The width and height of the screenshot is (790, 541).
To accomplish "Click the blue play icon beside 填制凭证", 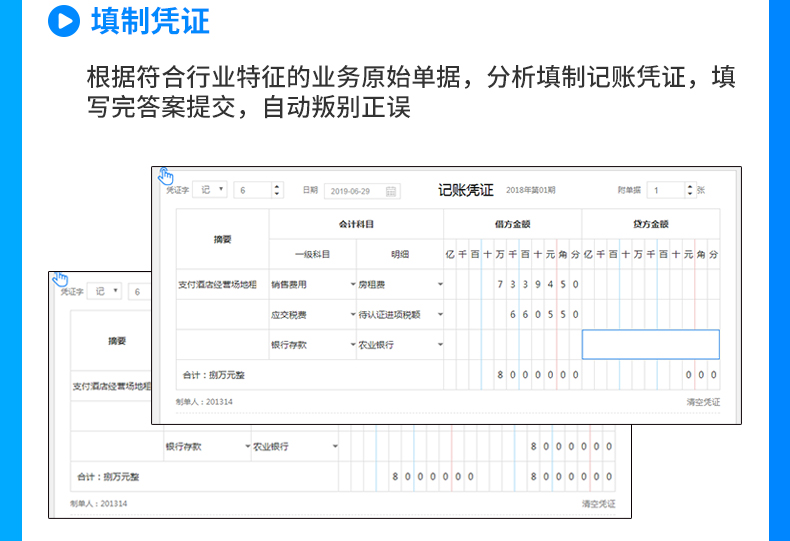I will (63, 21).
